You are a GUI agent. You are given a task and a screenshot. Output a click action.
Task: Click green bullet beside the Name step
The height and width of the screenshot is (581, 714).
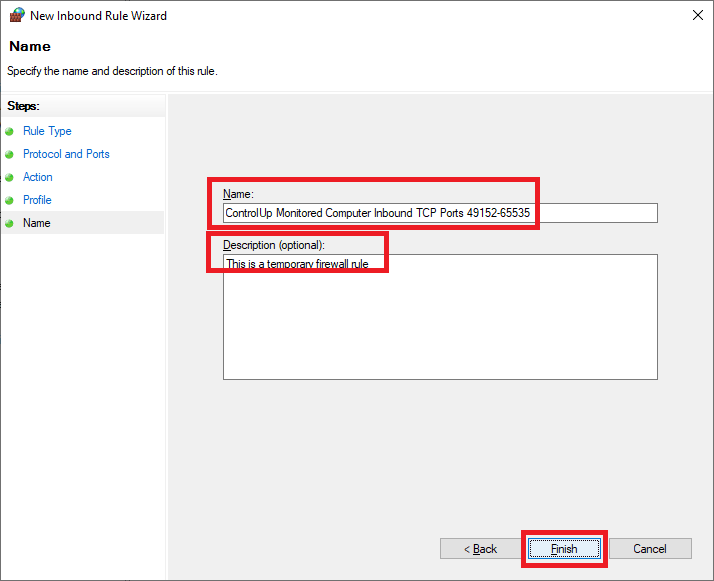coord(10,223)
